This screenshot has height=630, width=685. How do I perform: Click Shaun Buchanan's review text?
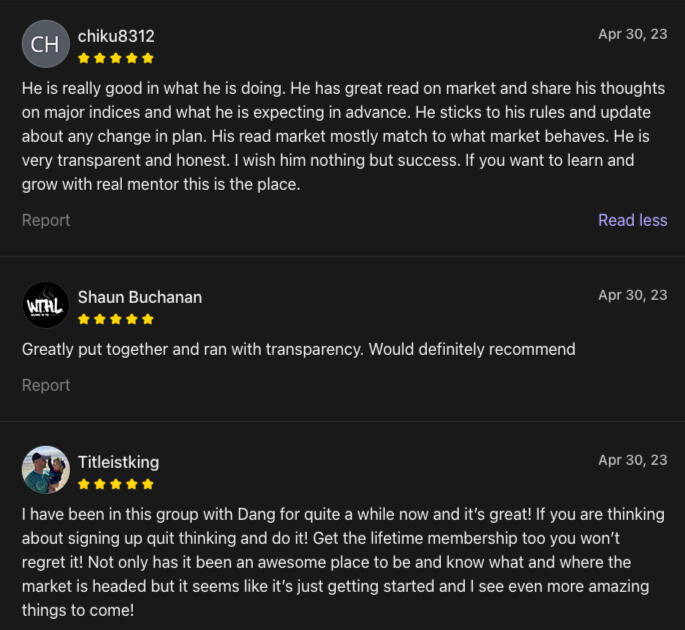click(x=298, y=349)
